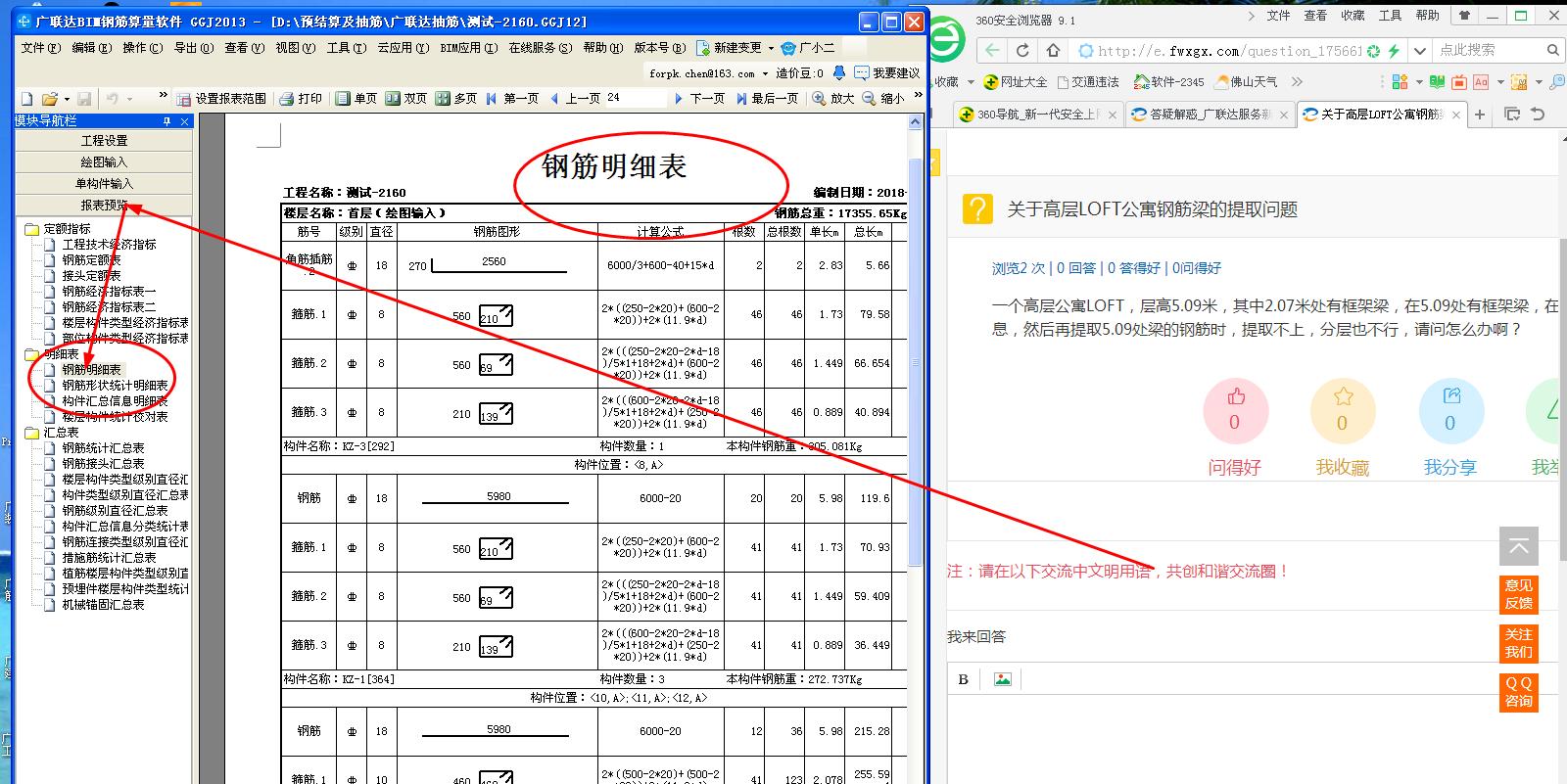Open dropdown arrow beside open folder icon

[67, 99]
